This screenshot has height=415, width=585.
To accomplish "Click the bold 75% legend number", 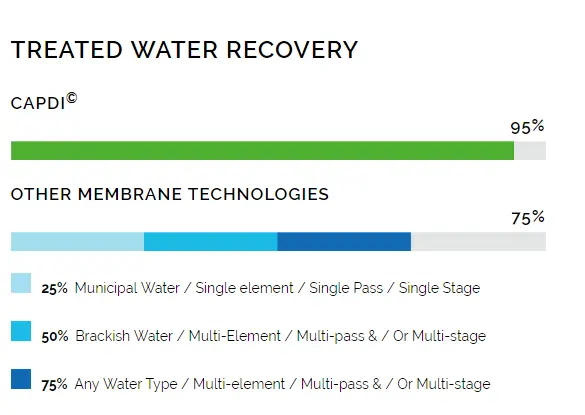I will point(54,385).
